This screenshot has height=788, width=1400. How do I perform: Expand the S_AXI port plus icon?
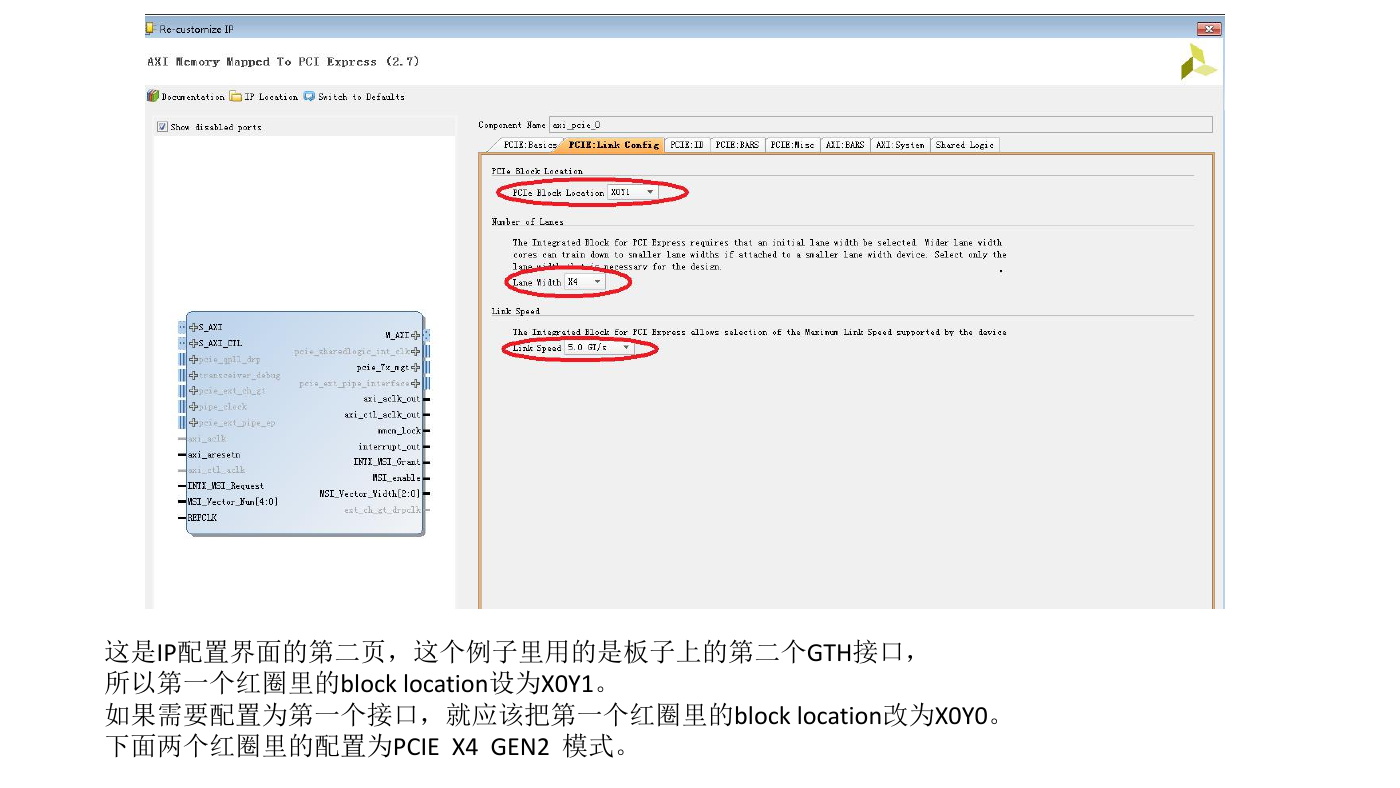click(x=194, y=327)
